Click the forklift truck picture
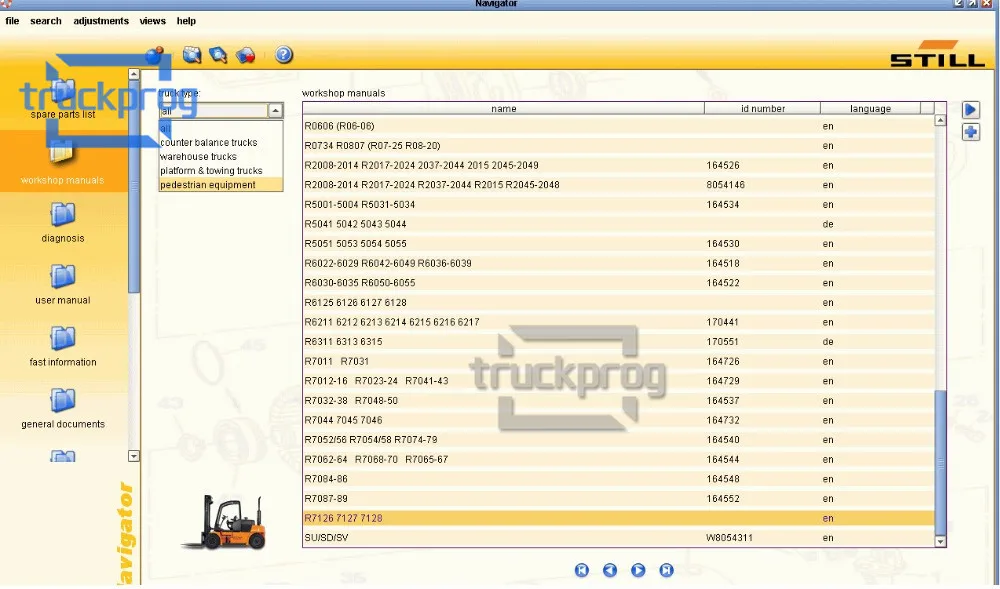 pyautogui.click(x=224, y=522)
